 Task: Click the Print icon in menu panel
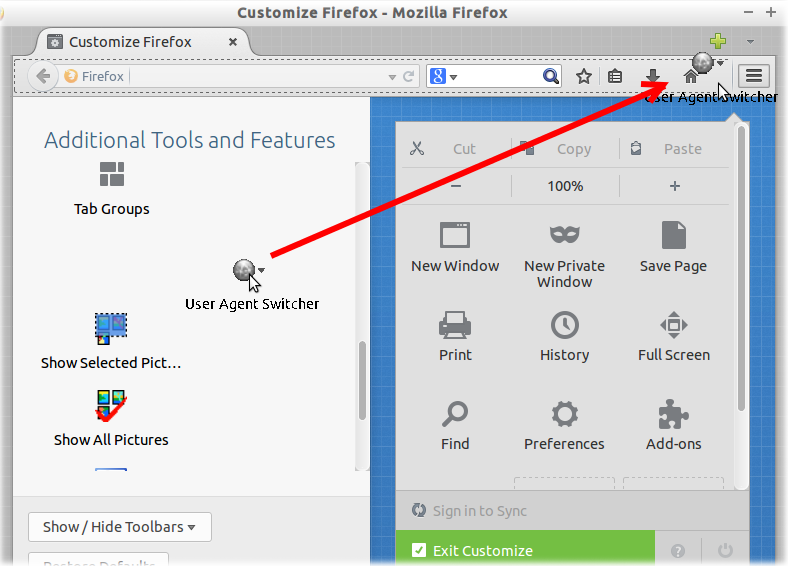tap(455, 326)
